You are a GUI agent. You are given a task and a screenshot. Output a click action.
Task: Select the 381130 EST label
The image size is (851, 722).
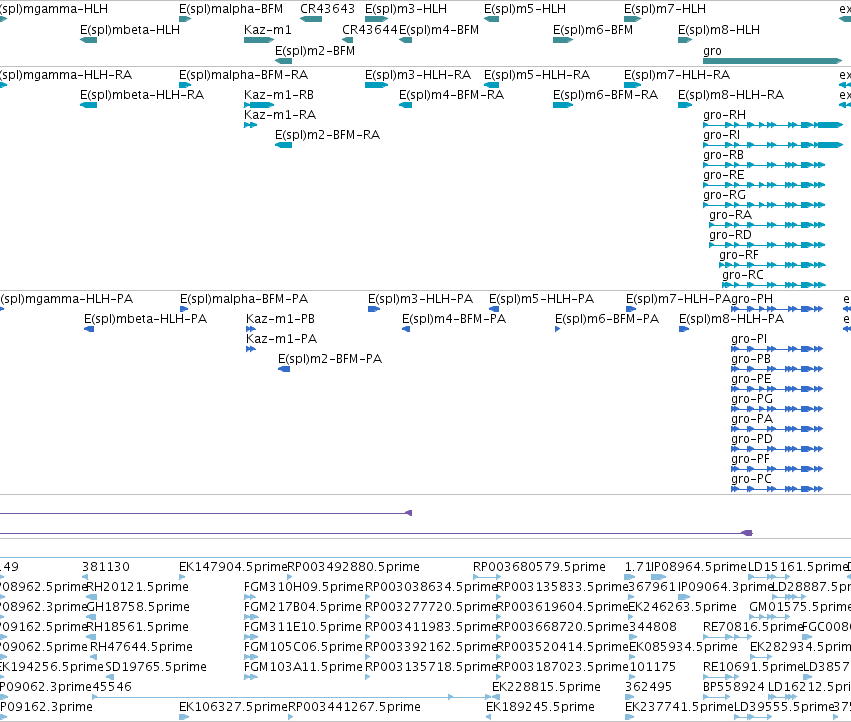pos(106,567)
